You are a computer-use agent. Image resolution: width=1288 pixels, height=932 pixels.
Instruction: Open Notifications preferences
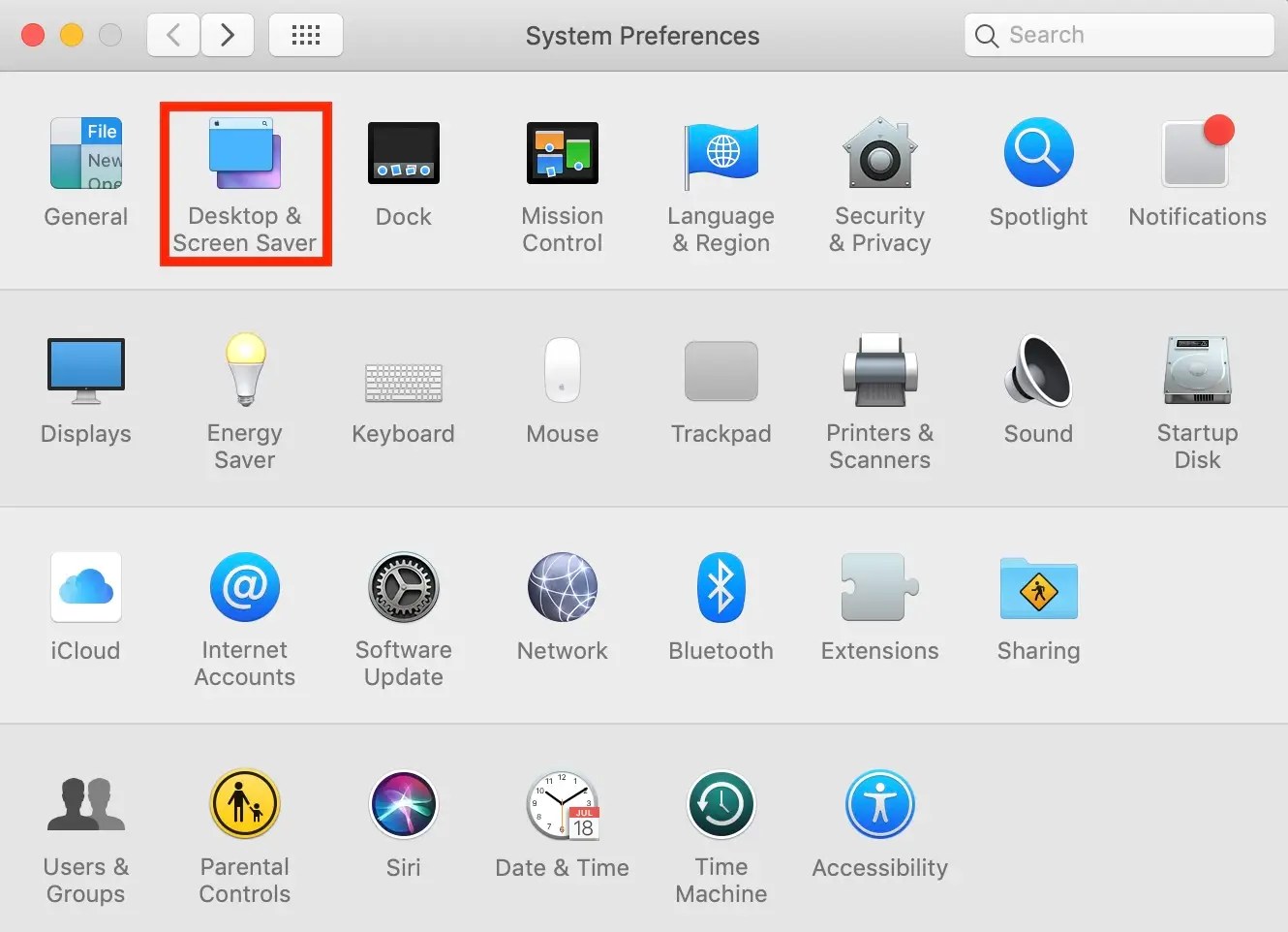1197,154
